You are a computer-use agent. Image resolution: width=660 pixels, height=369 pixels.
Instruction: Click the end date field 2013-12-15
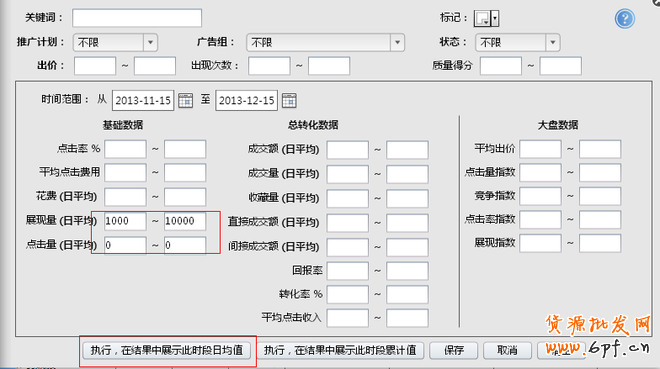tap(246, 101)
